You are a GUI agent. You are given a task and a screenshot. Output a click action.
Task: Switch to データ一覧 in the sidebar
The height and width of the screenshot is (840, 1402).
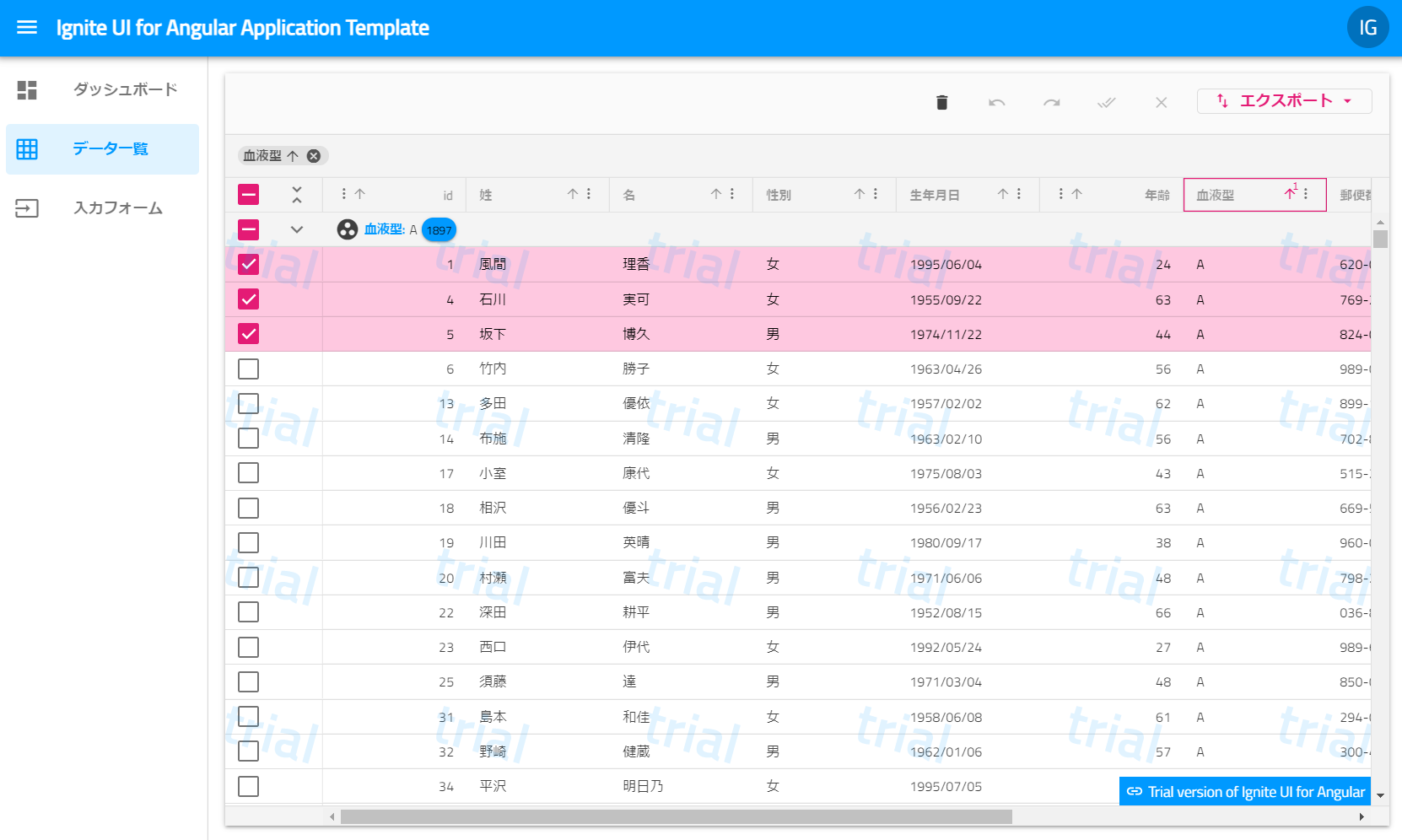coord(110,149)
